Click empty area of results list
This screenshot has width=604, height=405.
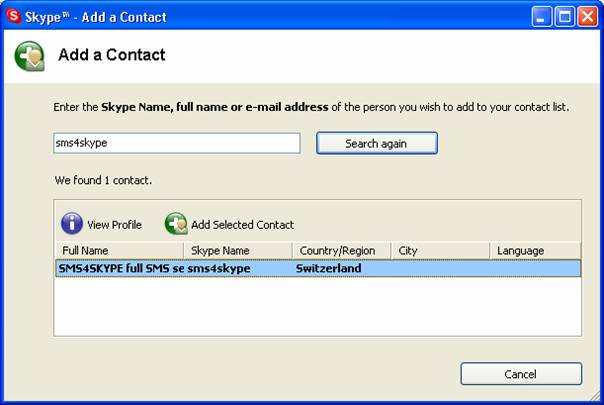click(x=318, y=306)
